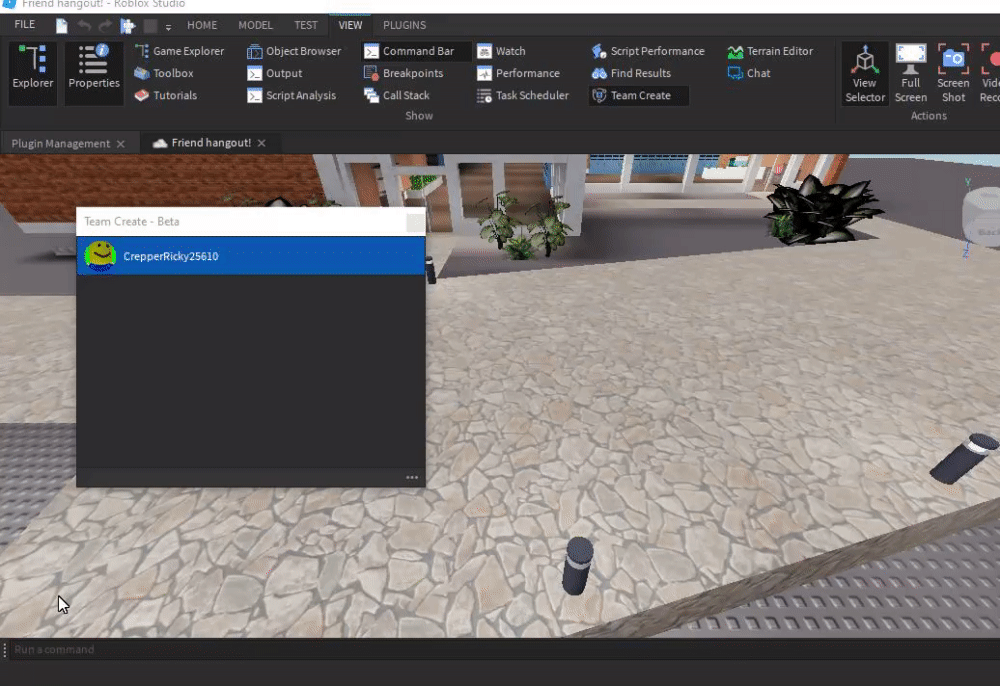Switch to the TEST ribbon tab

click(x=305, y=26)
